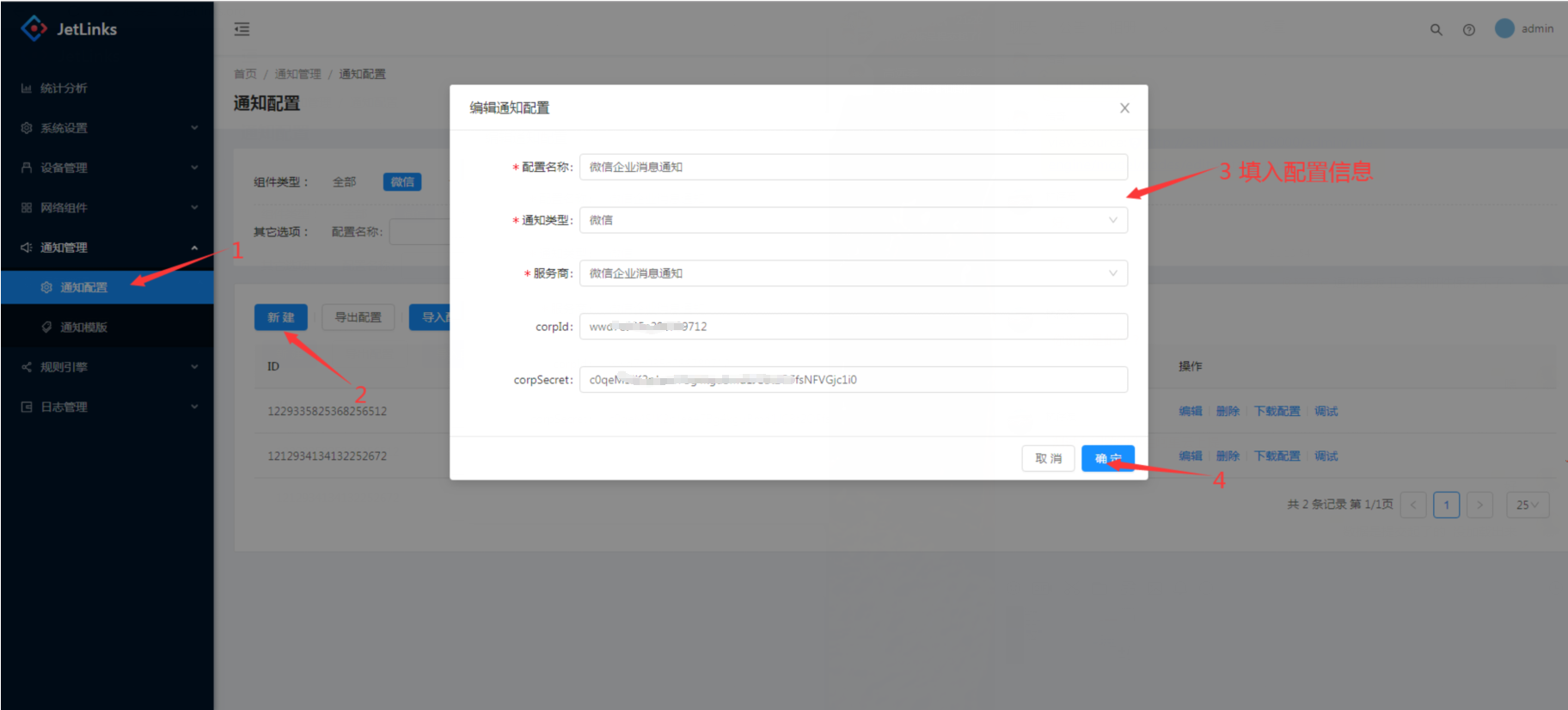Click the 通知管理 speaker icon
The image size is (1568, 710).
(27, 248)
